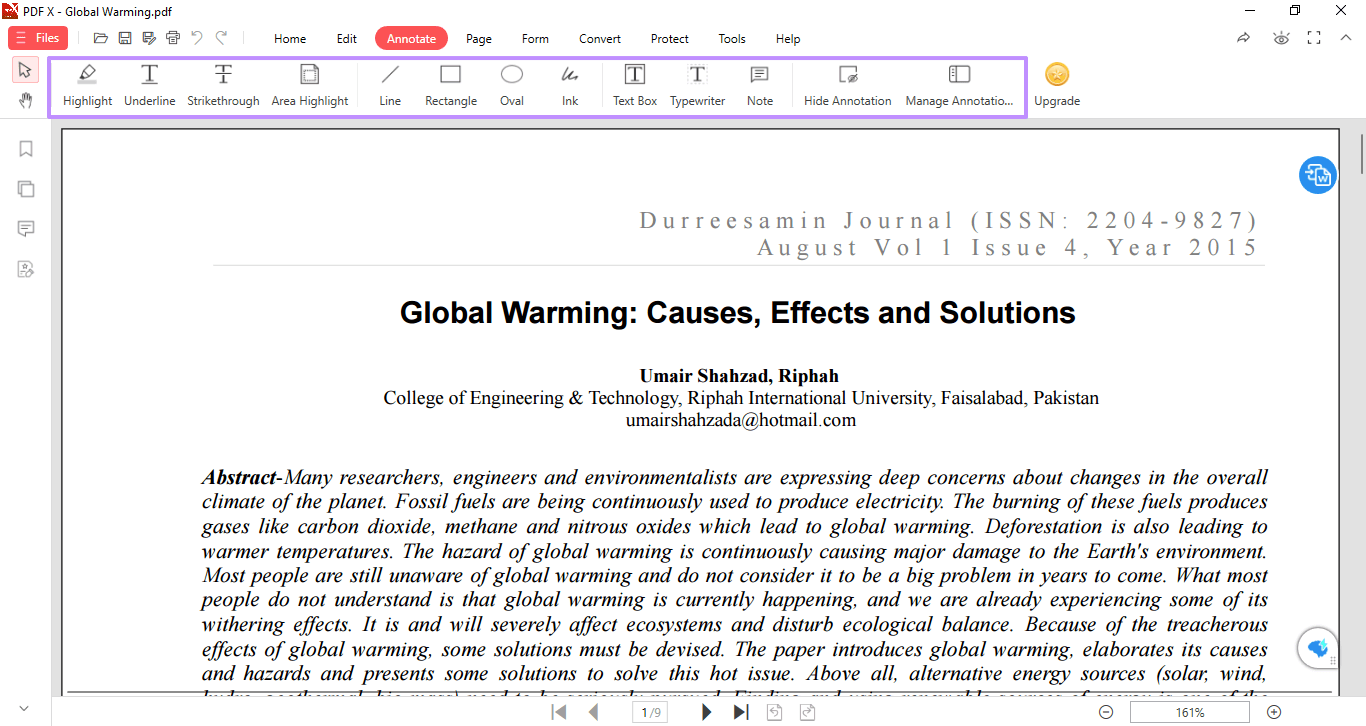This screenshot has width=1366, height=726.
Task: Switch to the Convert menu
Action: (x=599, y=39)
